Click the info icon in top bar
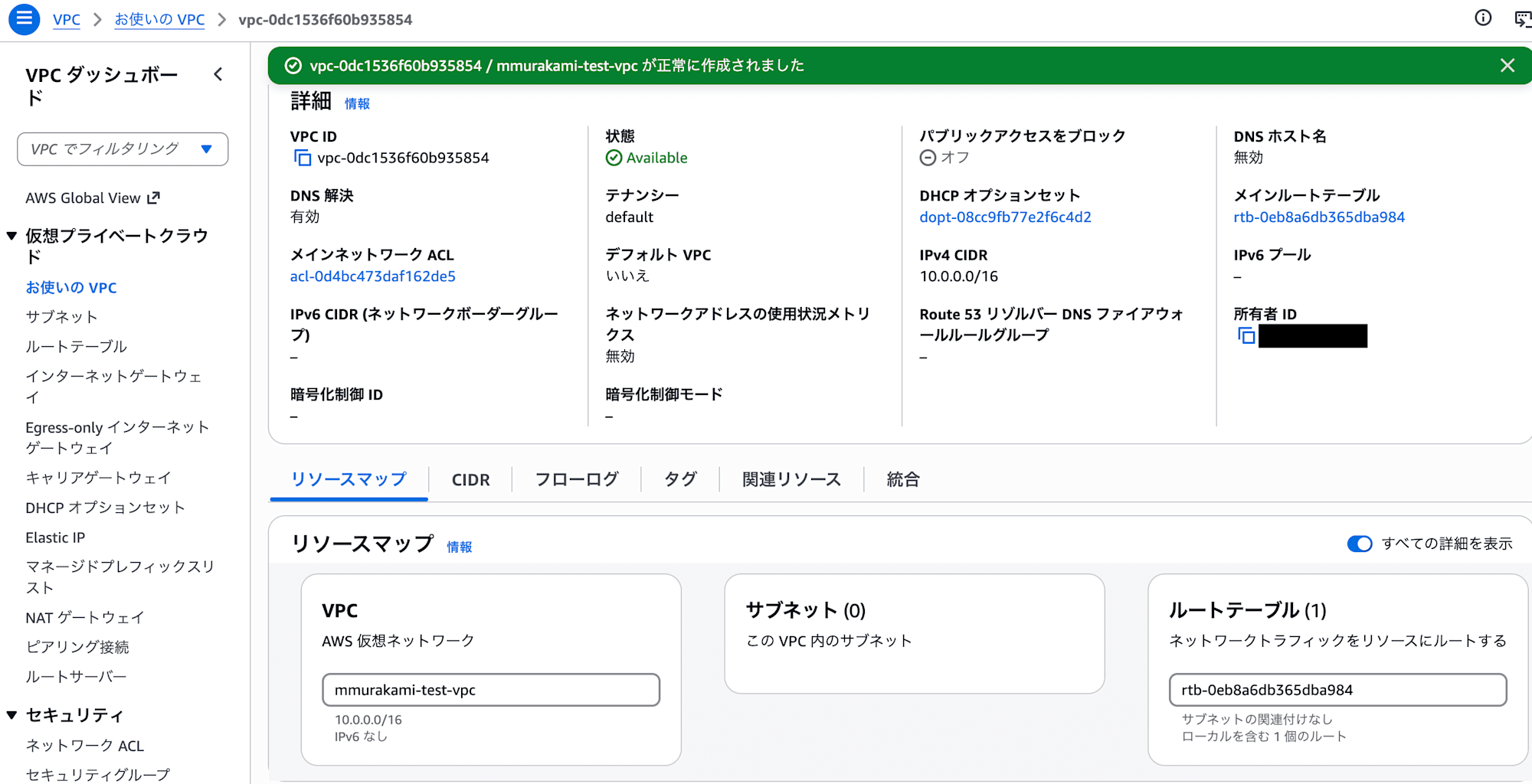This screenshot has height=784, width=1532. [1483, 18]
